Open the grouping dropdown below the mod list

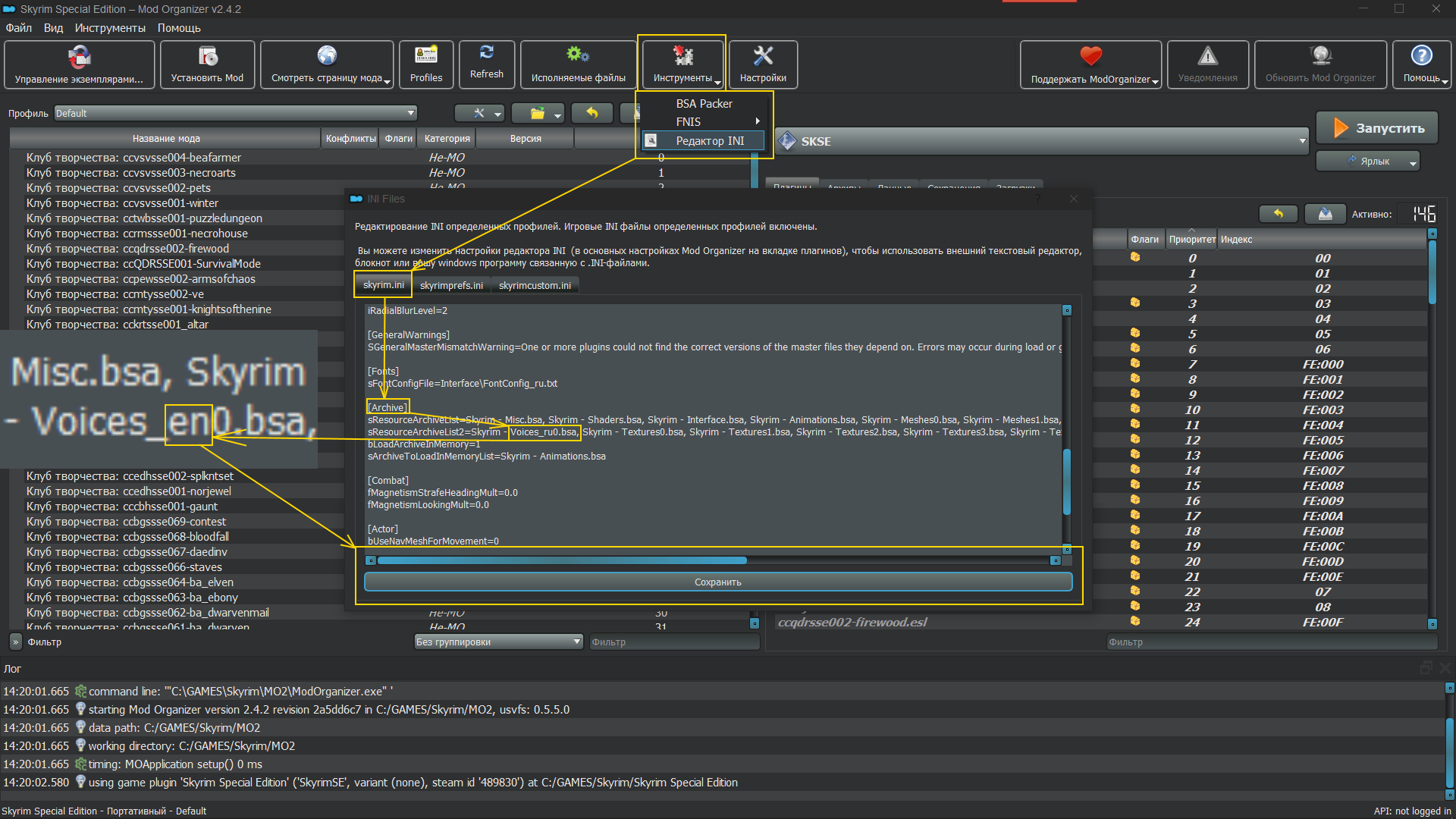click(498, 642)
